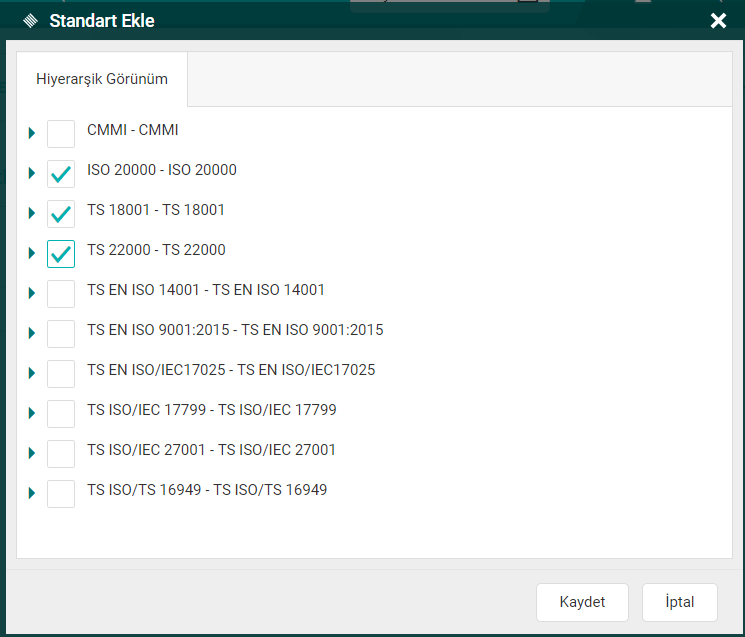Select the 'ISO 20000 - ISO 20000' label
This screenshot has width=745, height=637.
point(162,170)
